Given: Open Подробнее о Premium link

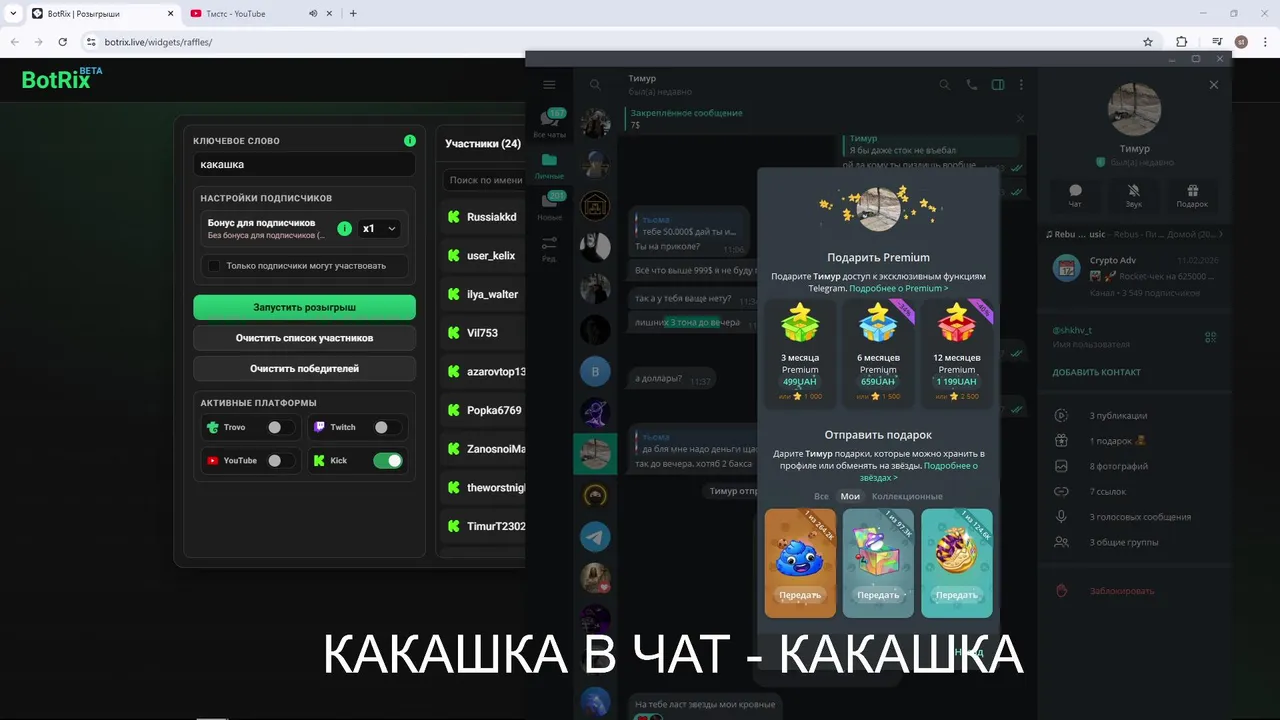Looking at the screenshot, I should click(898, 288).
